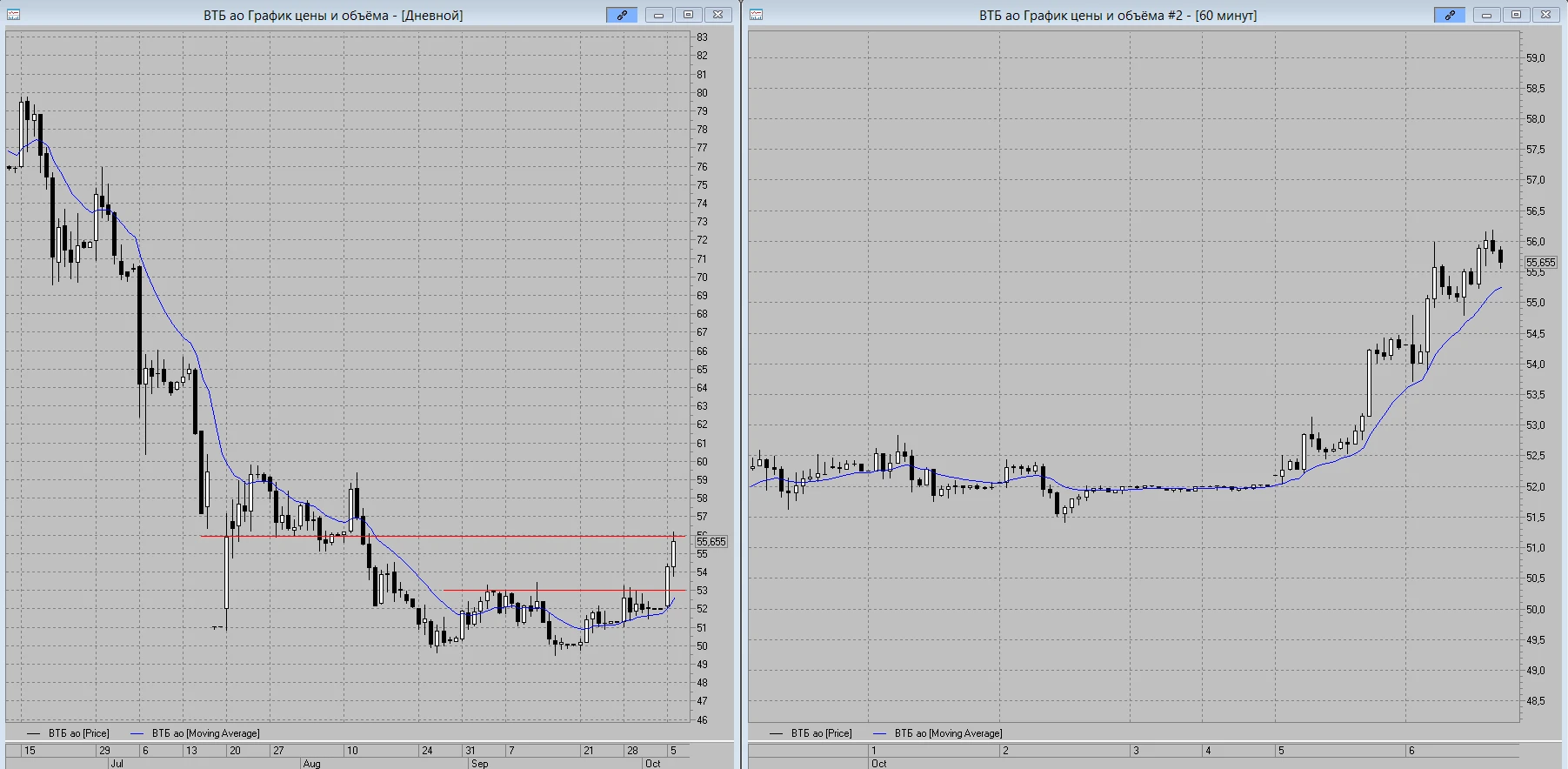Click 'ВТБ ао [Moving Average]' legend in the 60-minute chart
The width and height of the screenshot is (1568, 769).
pos(948,733)
